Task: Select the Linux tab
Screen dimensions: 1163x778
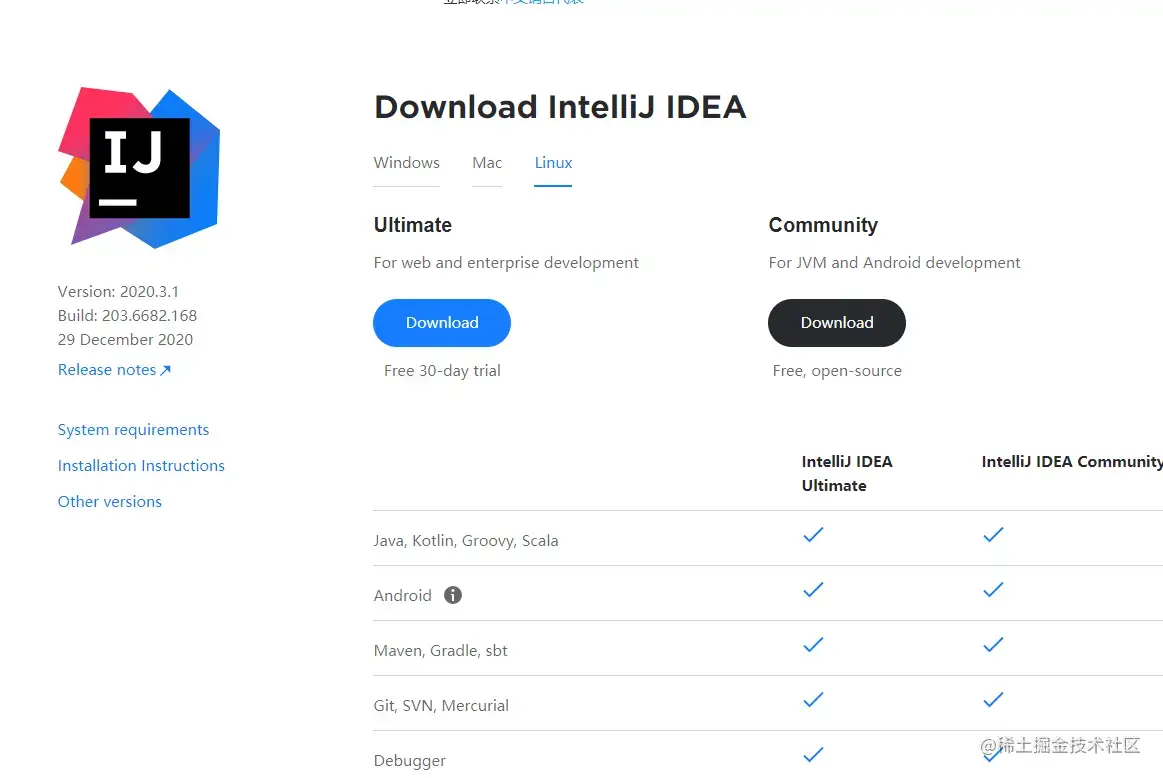Action: pos(553,162)
